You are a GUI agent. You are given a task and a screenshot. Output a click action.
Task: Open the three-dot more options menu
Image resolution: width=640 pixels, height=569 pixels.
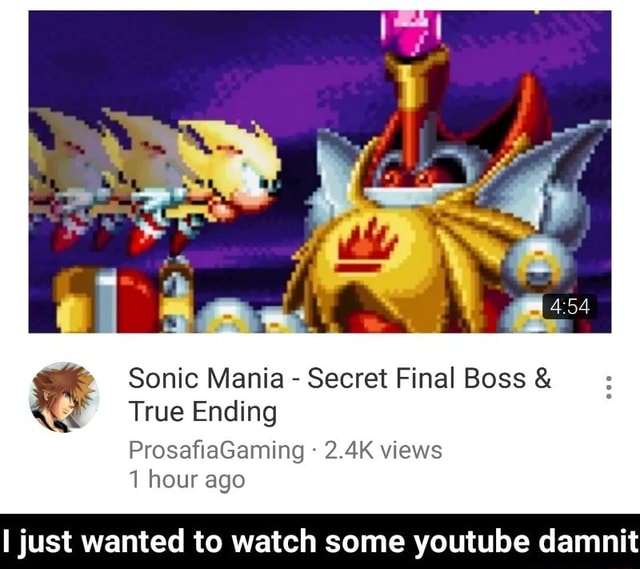tap(609, 387)
